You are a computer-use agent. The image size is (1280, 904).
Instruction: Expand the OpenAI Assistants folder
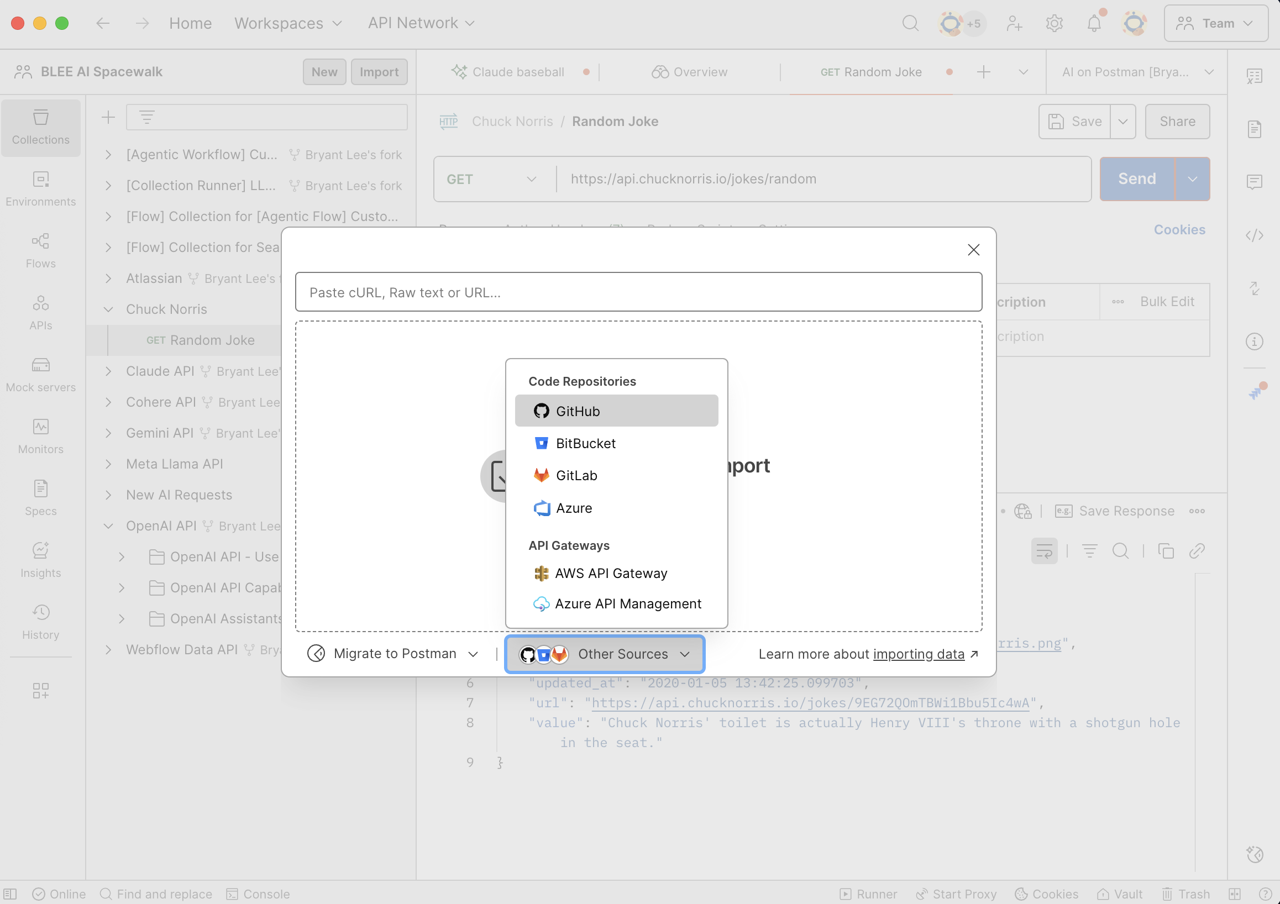124,618
